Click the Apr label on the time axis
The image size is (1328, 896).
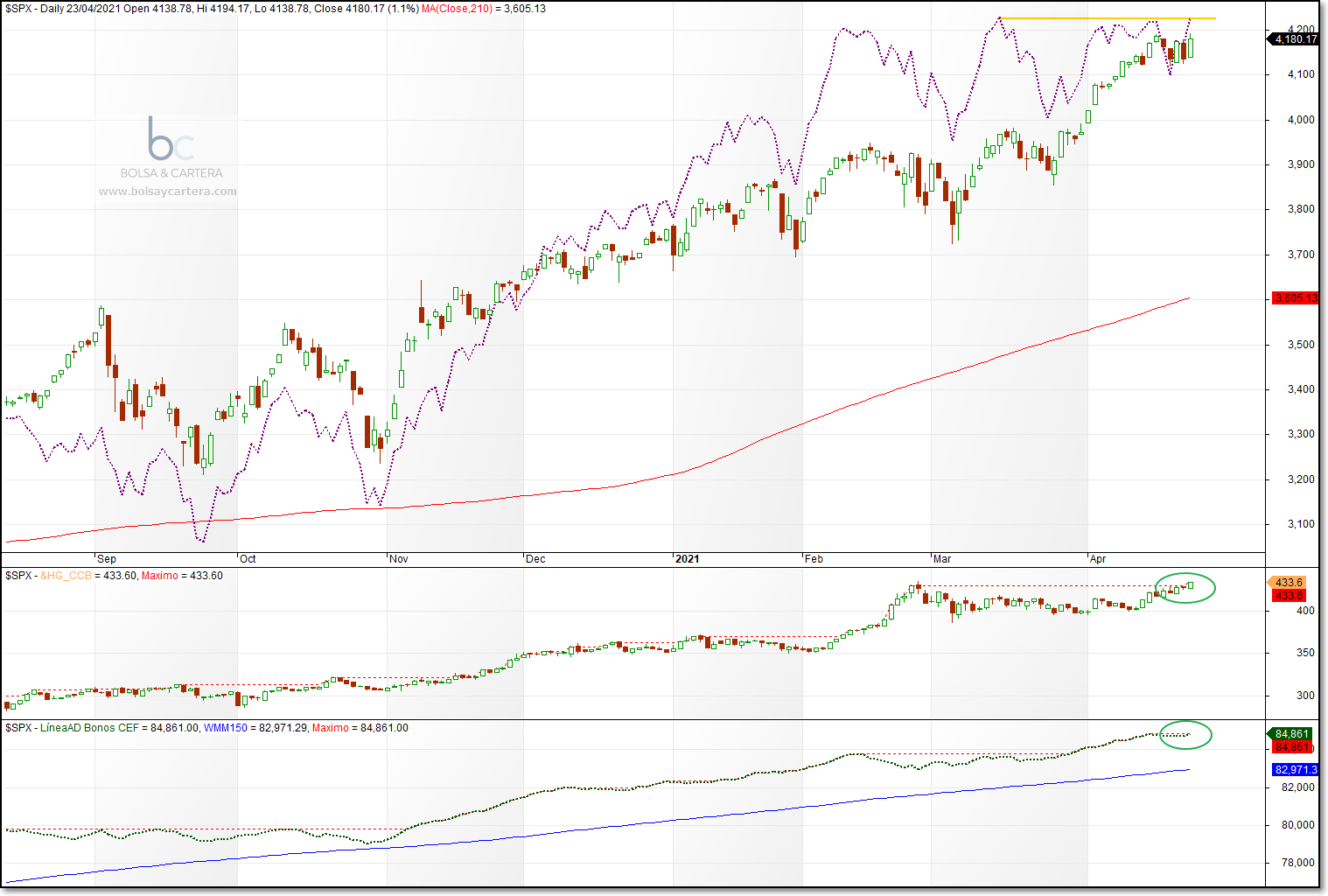1098,559
